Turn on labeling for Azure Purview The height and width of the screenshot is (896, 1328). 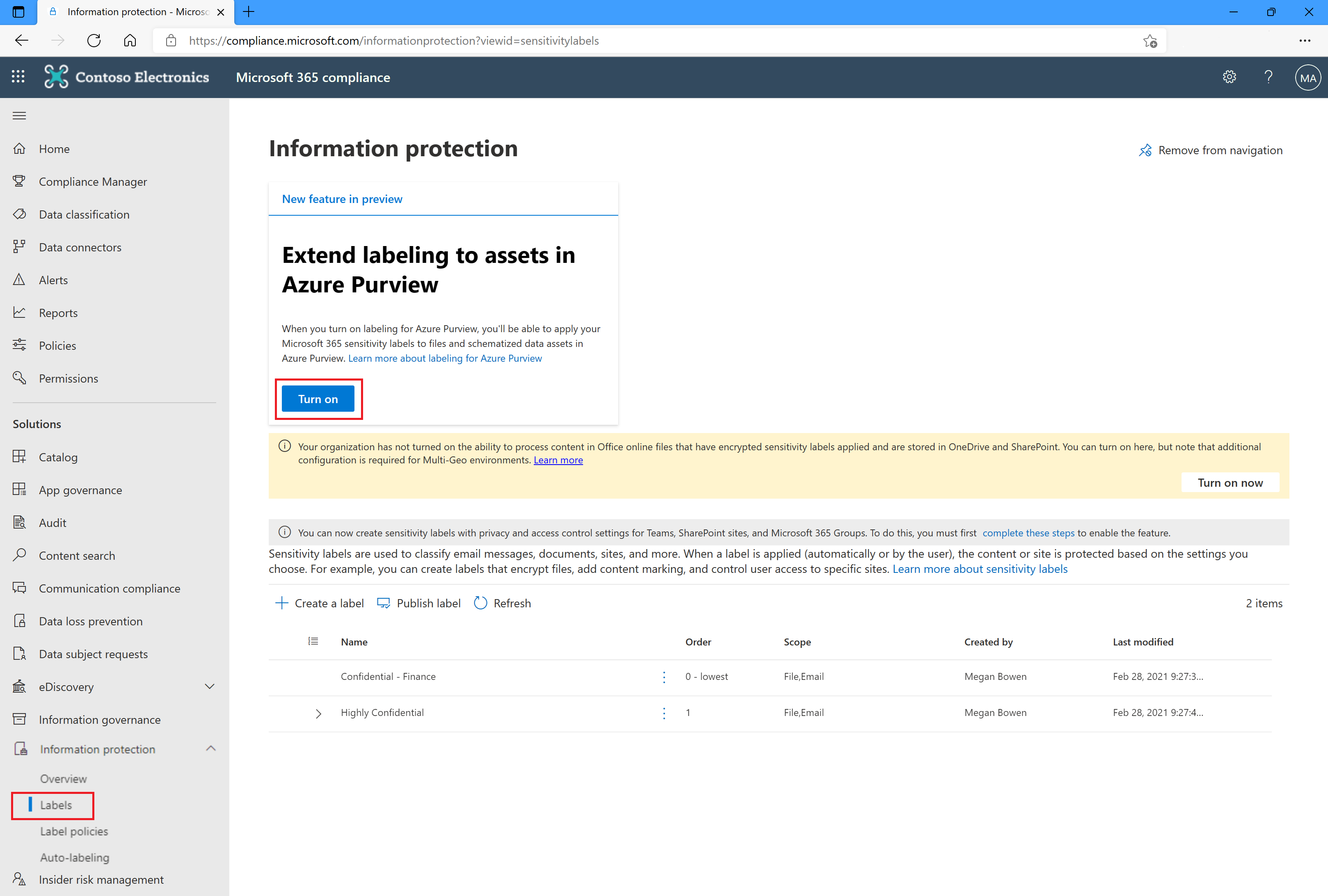tap(318, 399)
